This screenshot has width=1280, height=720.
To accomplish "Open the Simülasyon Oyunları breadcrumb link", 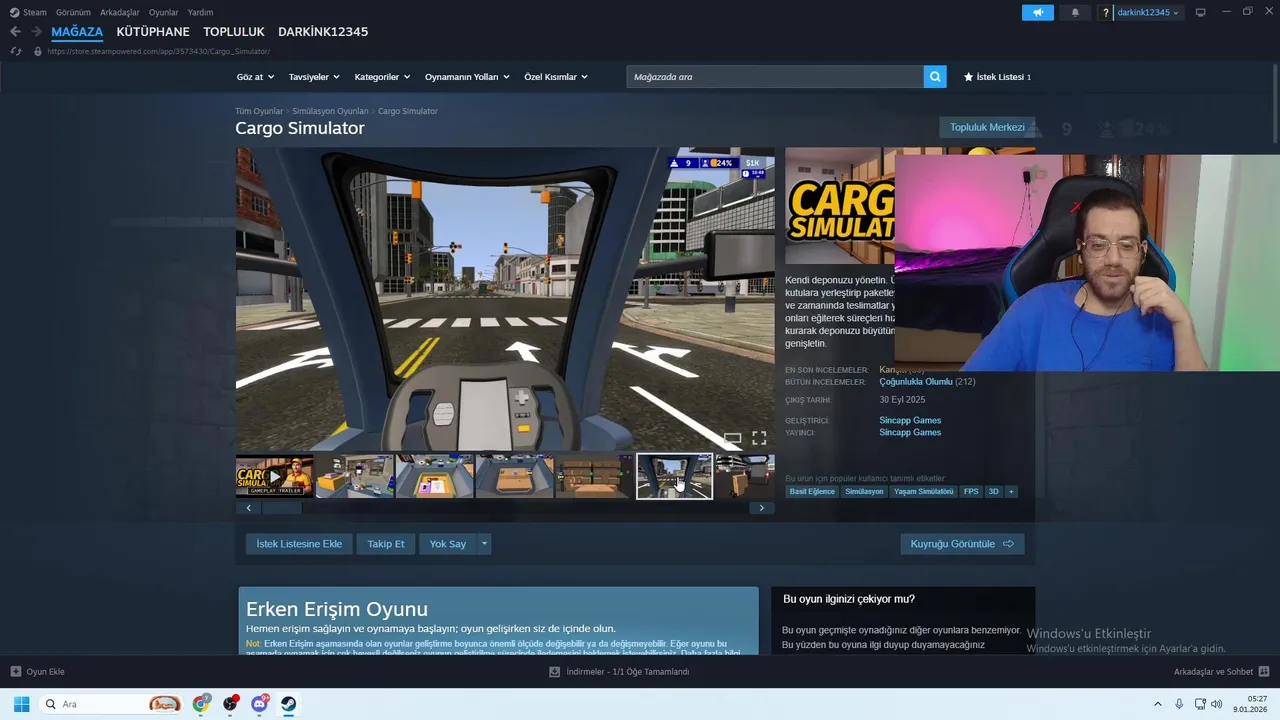I will pyautogui.click(x=330, y=111).
